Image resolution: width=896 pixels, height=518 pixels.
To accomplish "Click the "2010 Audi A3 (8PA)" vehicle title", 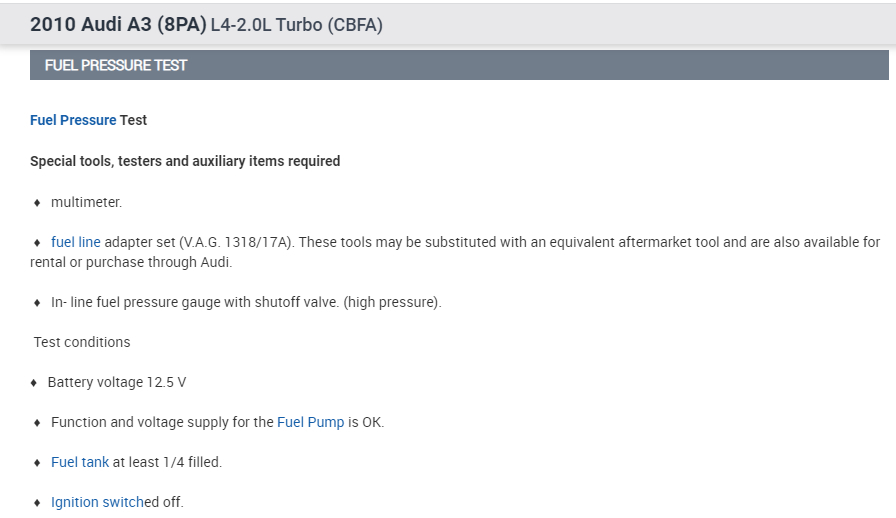I will [118, 25].
